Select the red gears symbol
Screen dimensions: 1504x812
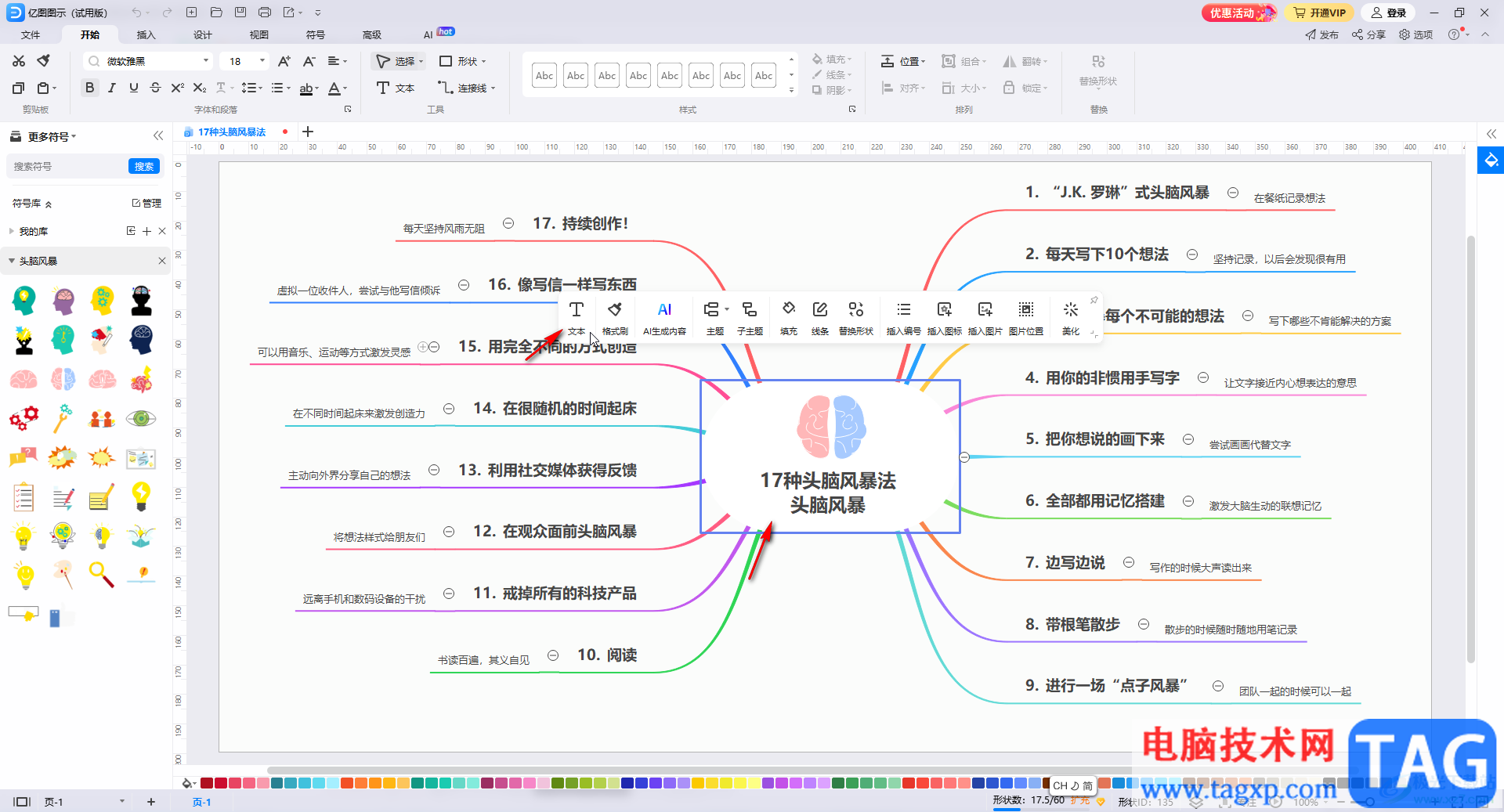(23, 418)
